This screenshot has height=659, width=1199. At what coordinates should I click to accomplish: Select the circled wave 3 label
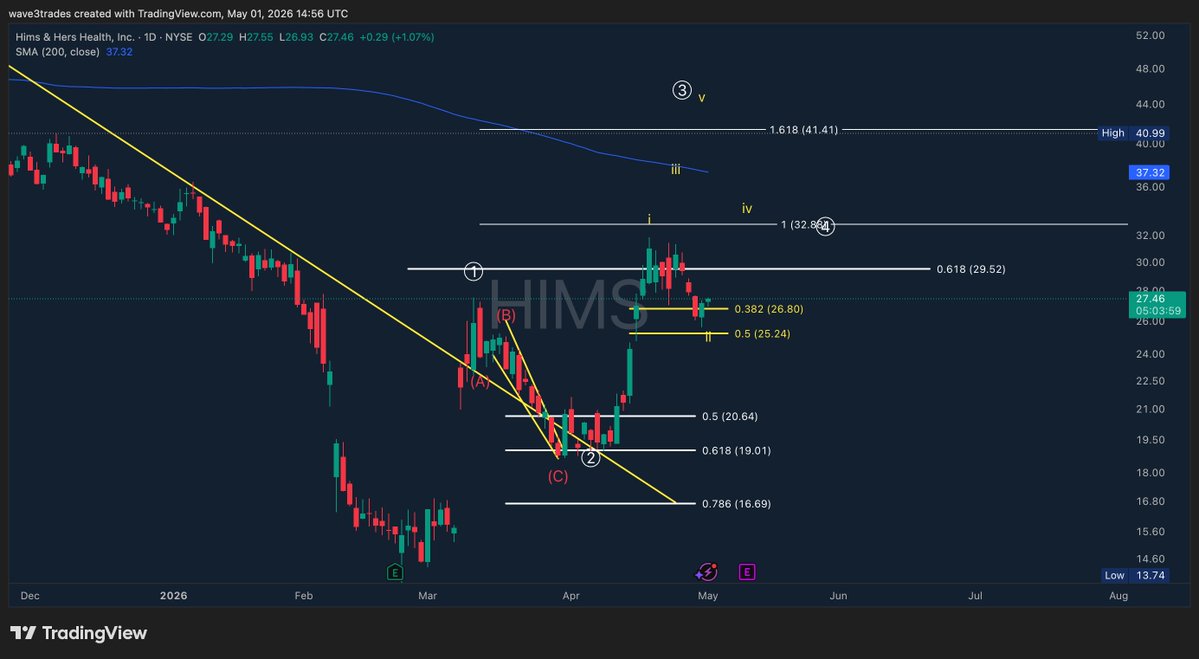click(682, 90)
